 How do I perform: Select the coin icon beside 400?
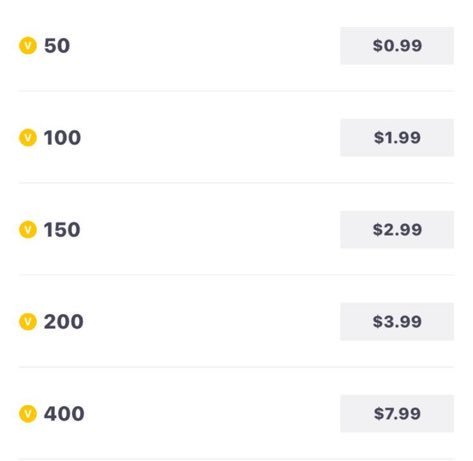(x=28, y=413)
